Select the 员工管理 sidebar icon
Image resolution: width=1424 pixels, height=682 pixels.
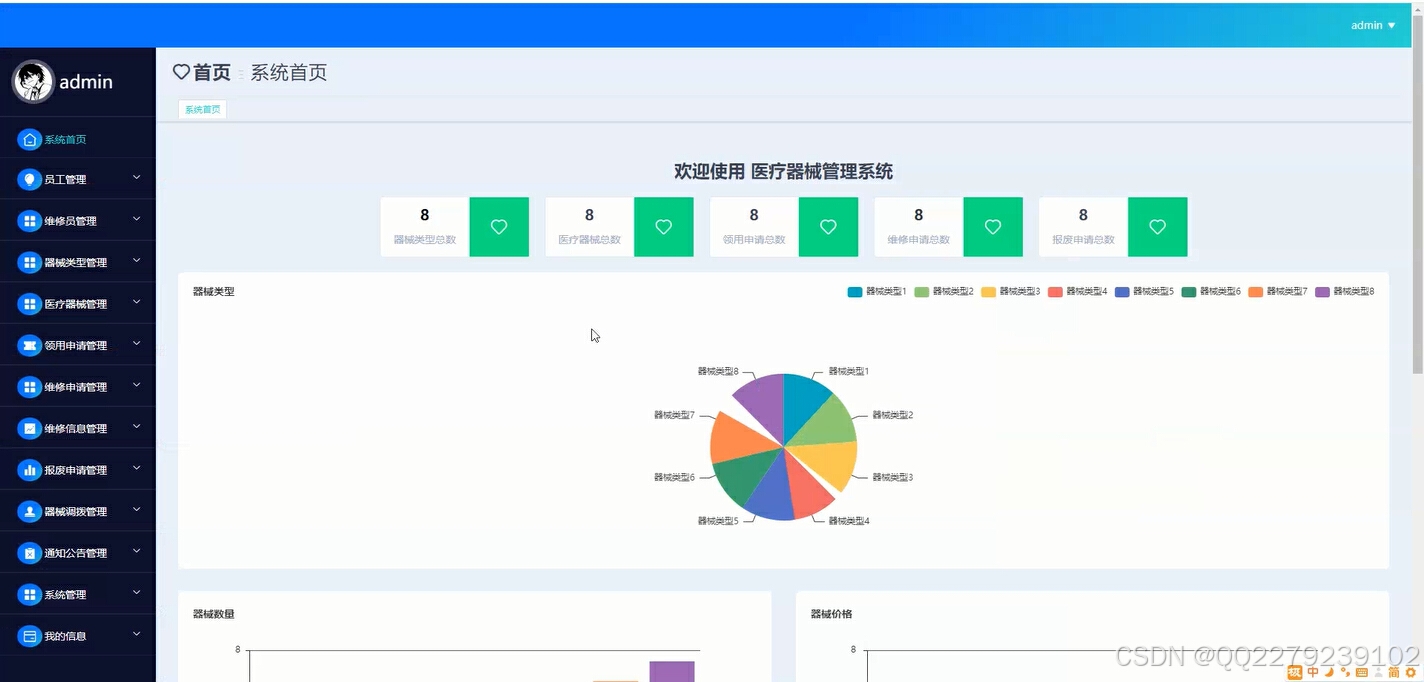[31, 178]
